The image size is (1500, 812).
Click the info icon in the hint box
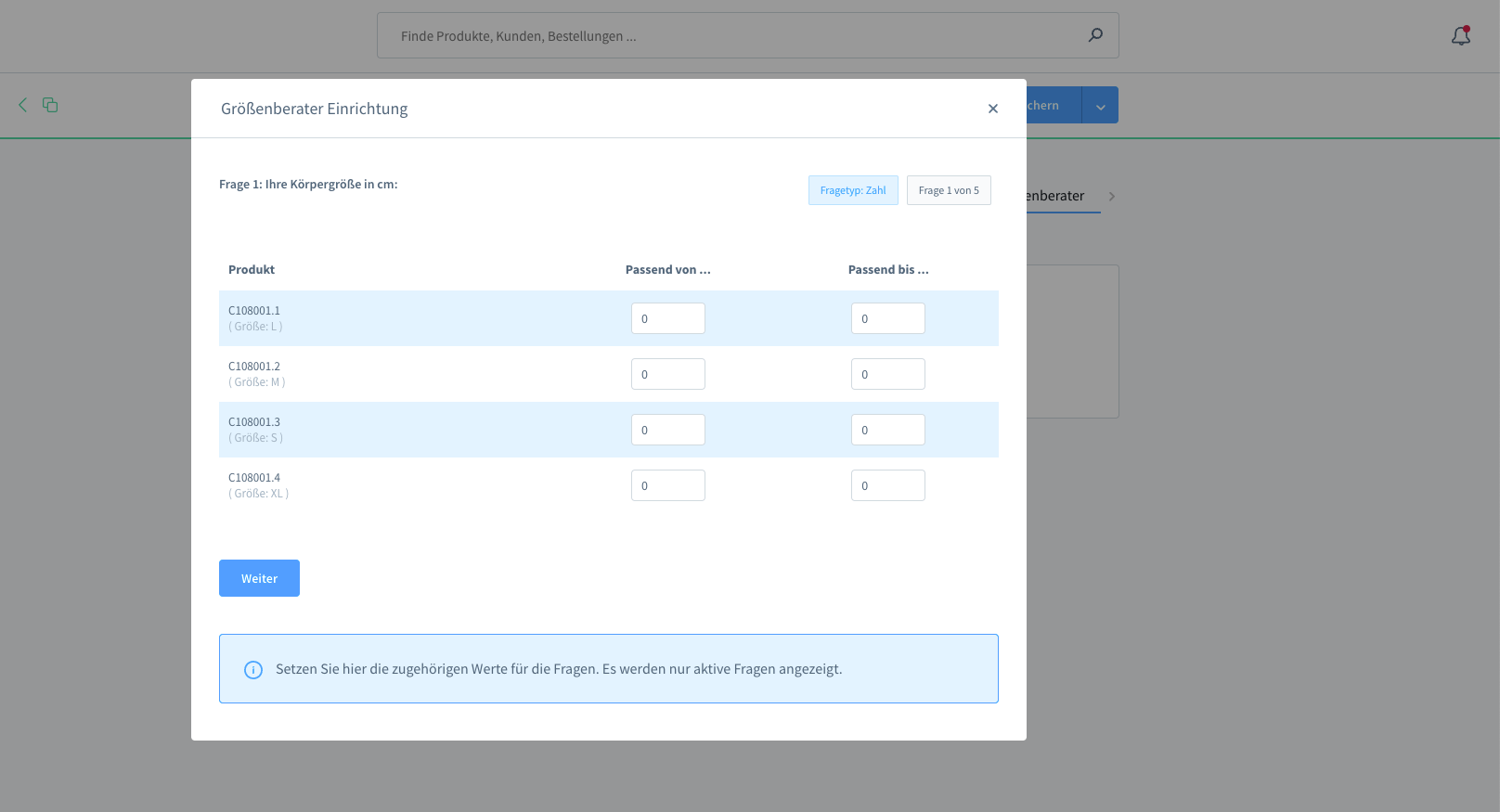pos(253,670)
